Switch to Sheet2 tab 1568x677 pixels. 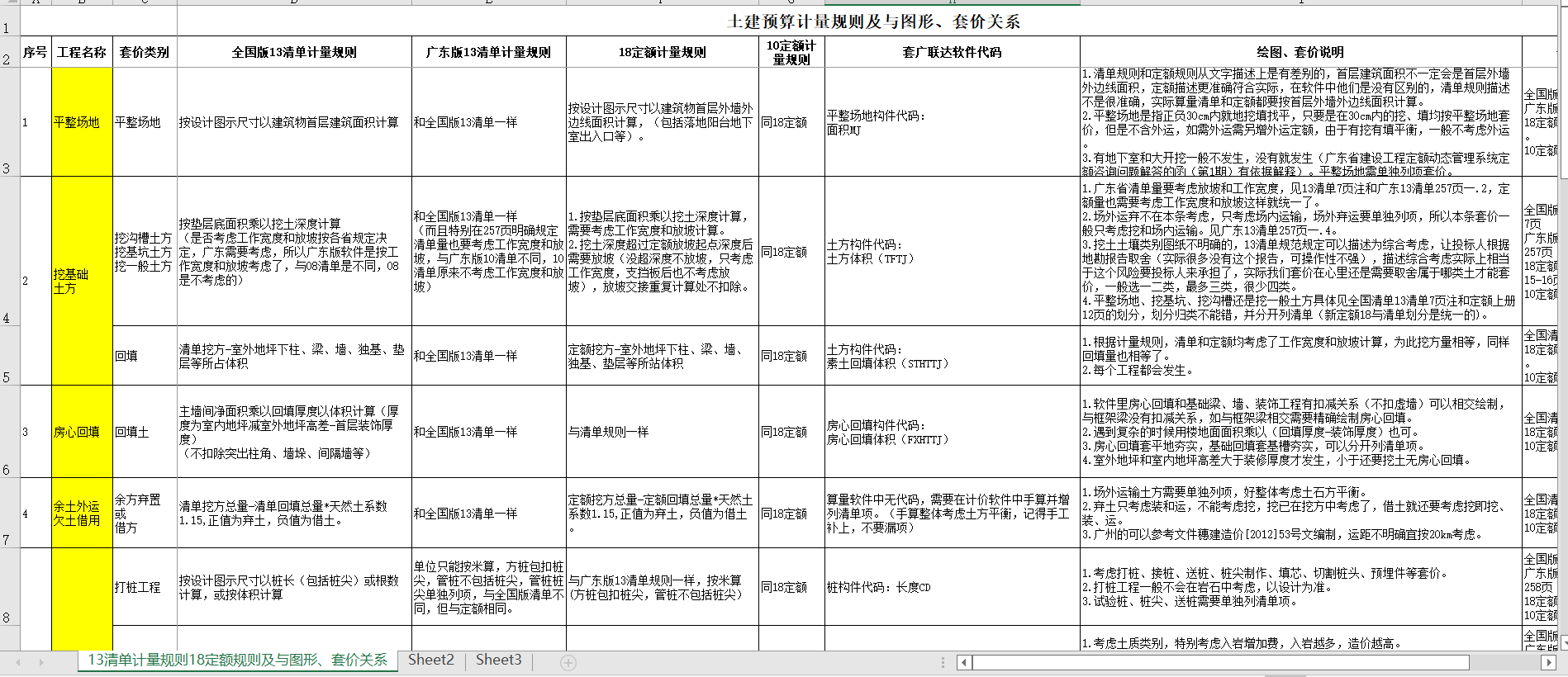430,660
